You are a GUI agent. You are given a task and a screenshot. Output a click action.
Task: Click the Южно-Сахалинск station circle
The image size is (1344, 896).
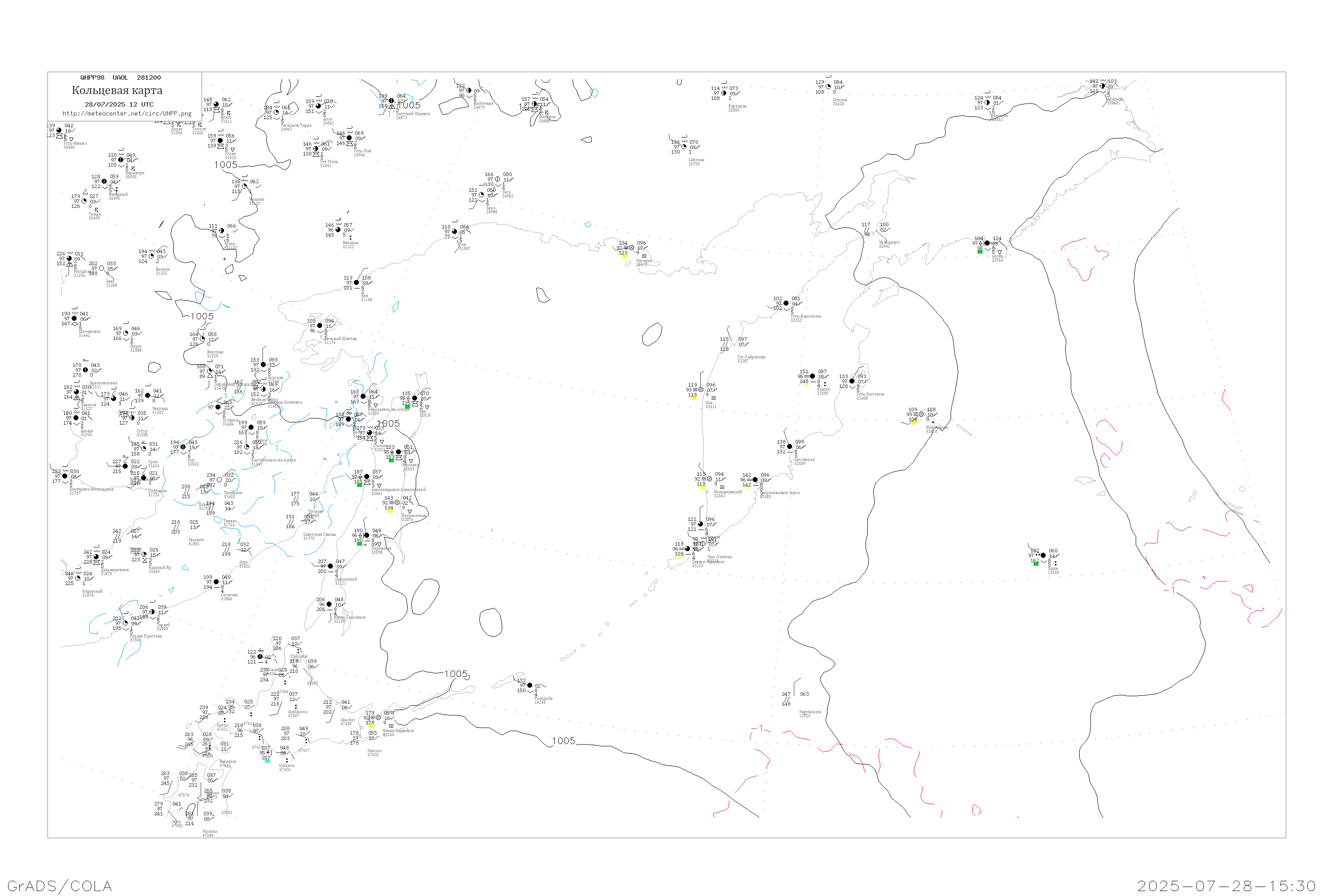[329, 604]
